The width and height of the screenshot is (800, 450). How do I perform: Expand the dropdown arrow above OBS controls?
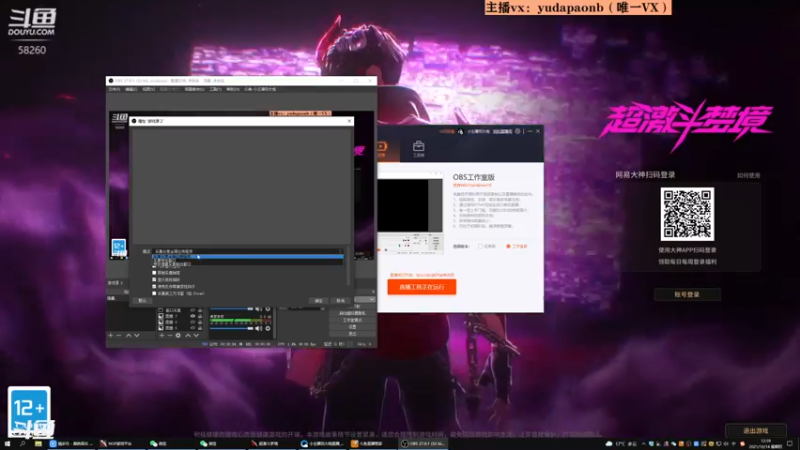click(x=372, y=299)
